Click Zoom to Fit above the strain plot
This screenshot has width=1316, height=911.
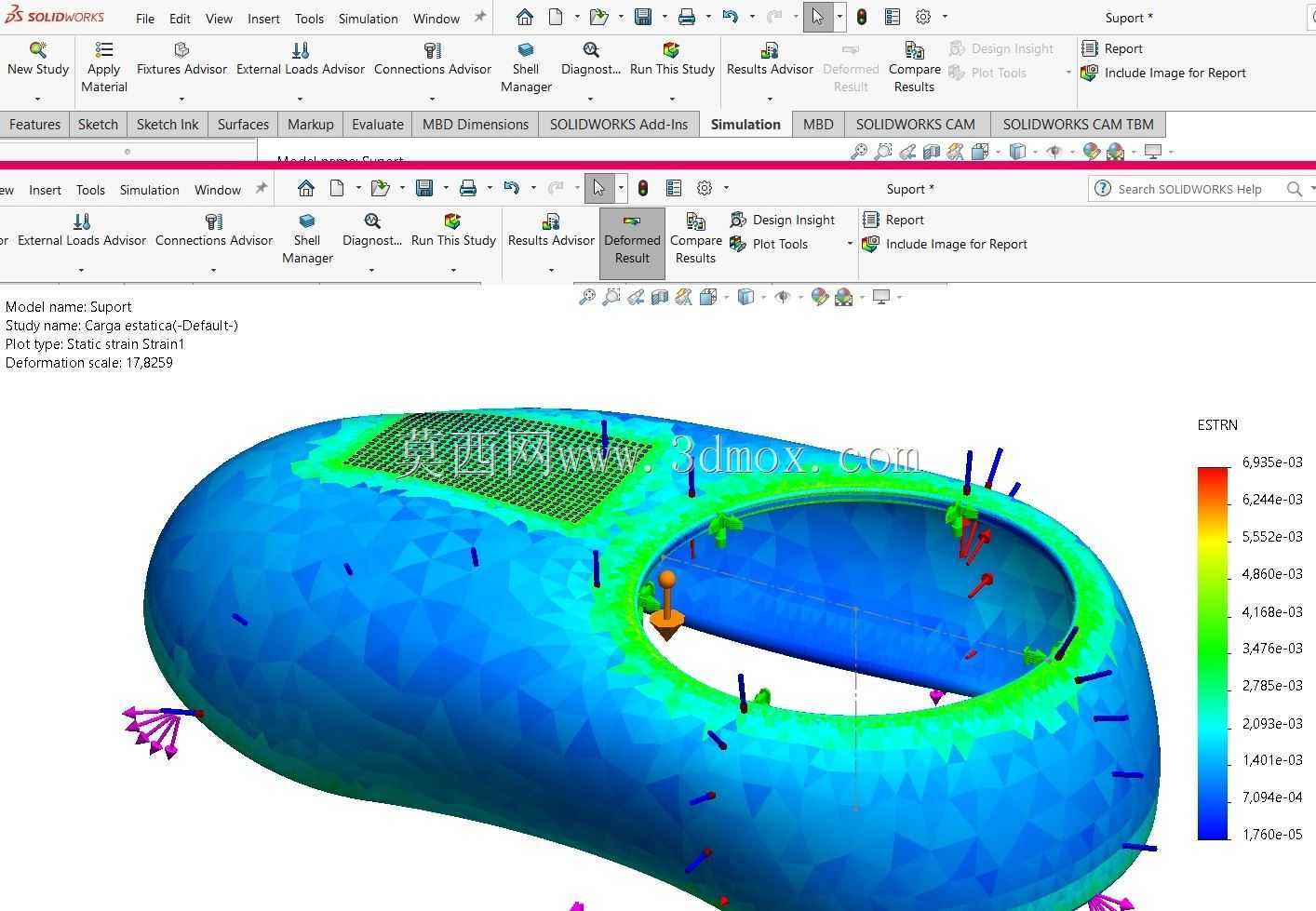point(587,297)
